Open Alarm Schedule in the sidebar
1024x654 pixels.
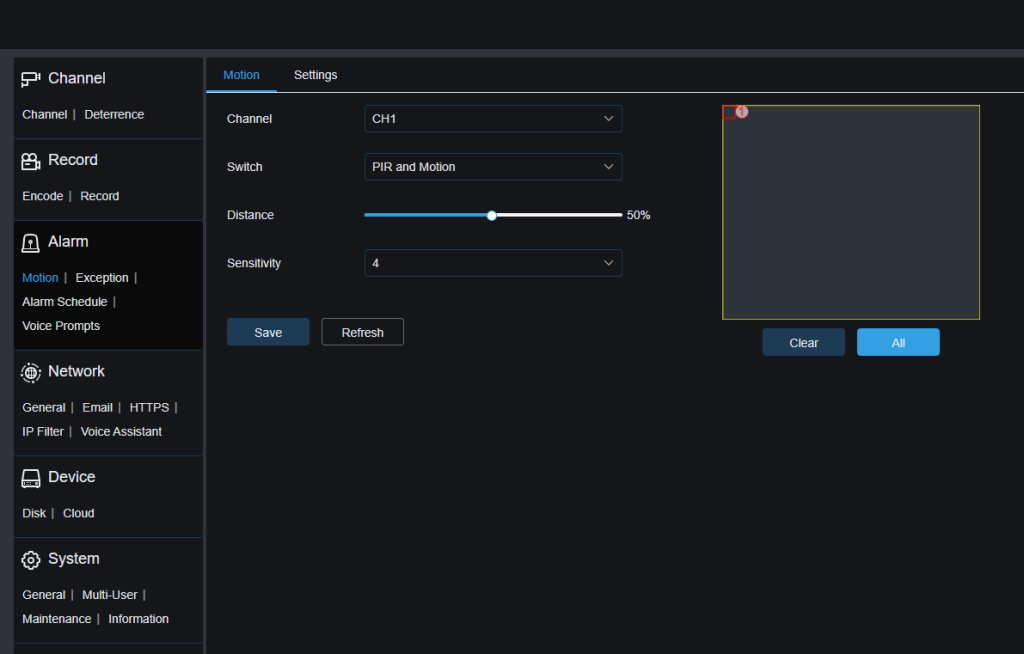[64, 302]
